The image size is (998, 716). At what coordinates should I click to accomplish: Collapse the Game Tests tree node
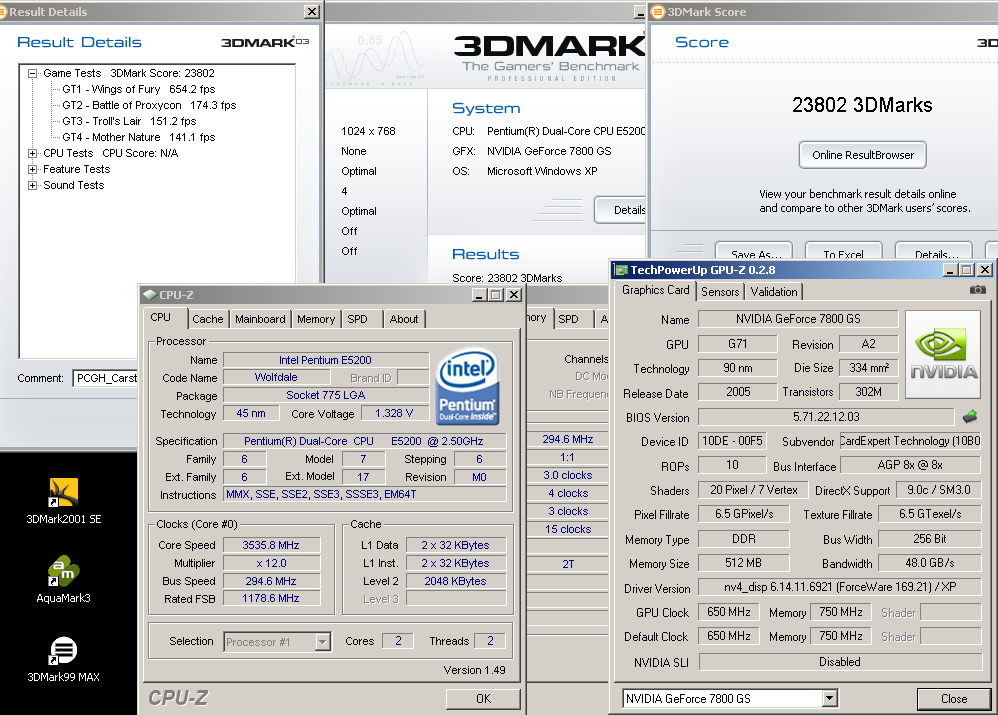click(32, 73)
